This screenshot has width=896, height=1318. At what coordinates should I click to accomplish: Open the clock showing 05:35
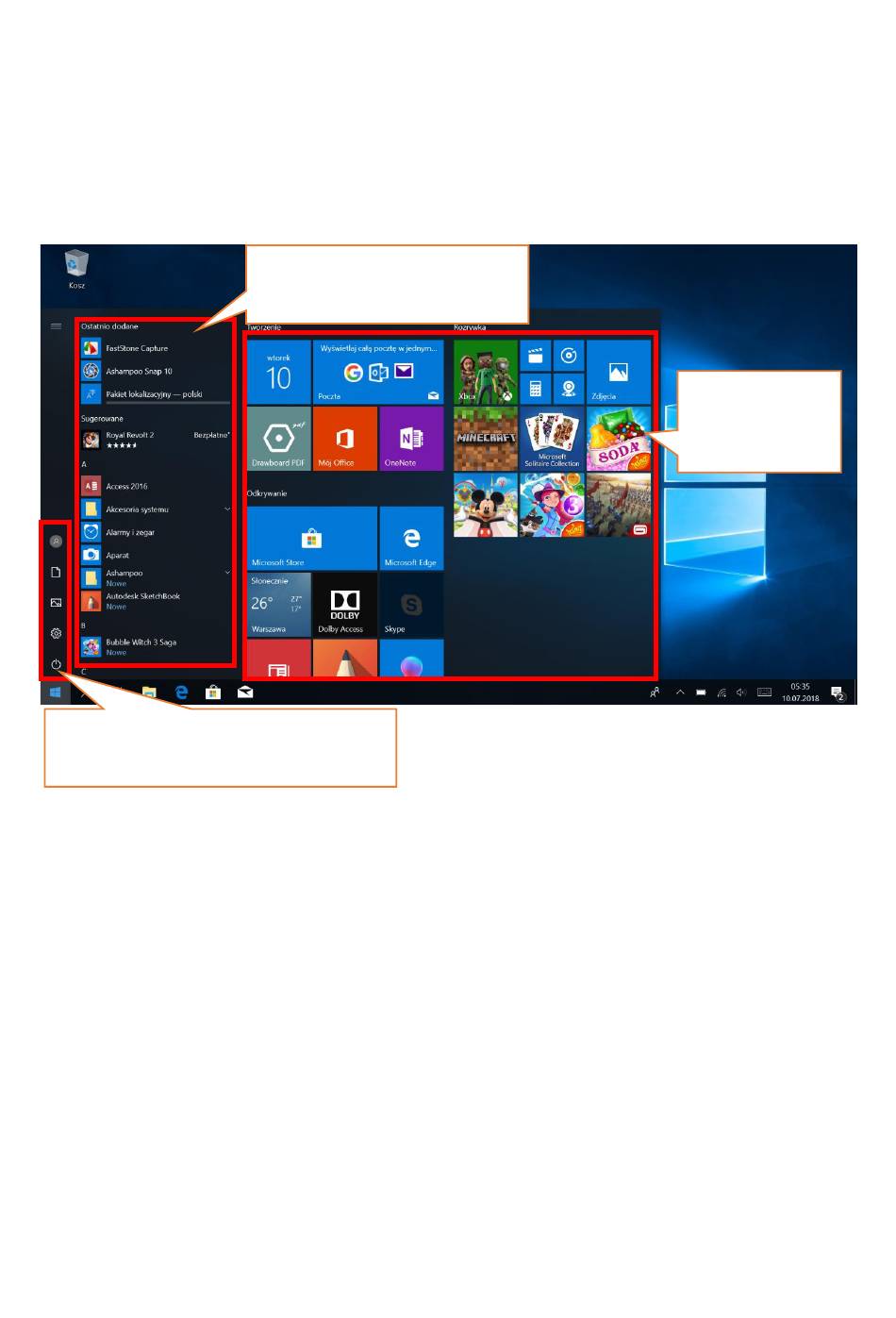click(x=800, y=692)
